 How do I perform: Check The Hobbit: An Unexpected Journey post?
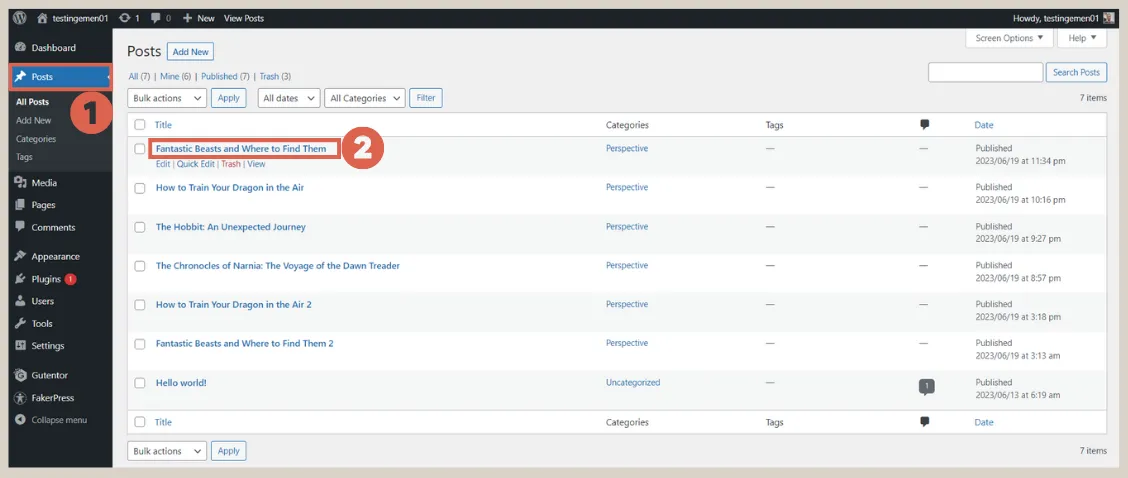[140, 227]
